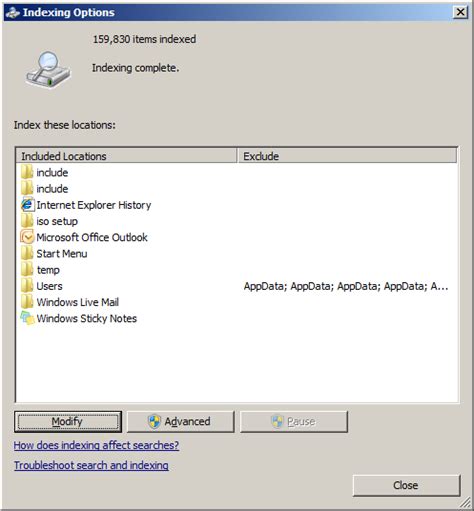Select 'Microsoft Office Outlook' row text
Image resolution: width=474 pixels, height=511 pixels.
click(x=92, y=237)
